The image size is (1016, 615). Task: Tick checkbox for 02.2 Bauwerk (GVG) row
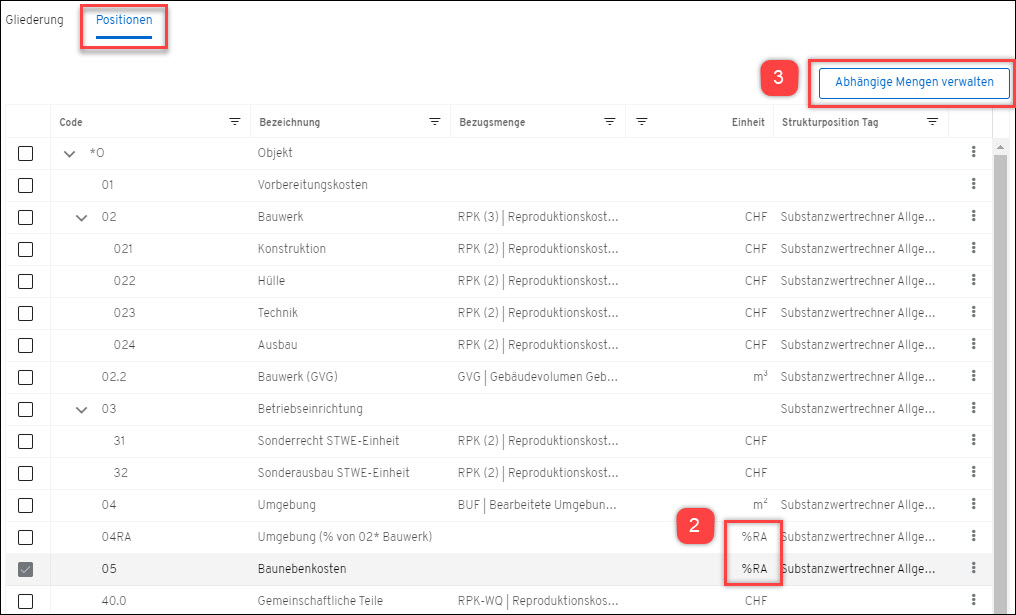(25, 377)
